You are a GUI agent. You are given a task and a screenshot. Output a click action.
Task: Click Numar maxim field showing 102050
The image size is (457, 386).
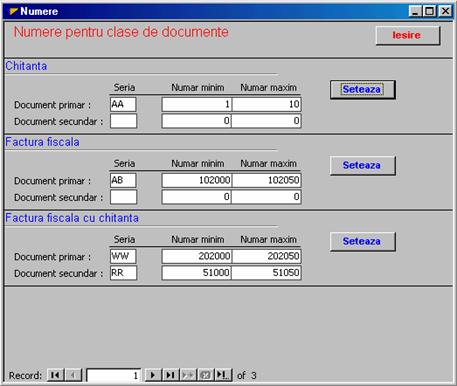point(266,180)
